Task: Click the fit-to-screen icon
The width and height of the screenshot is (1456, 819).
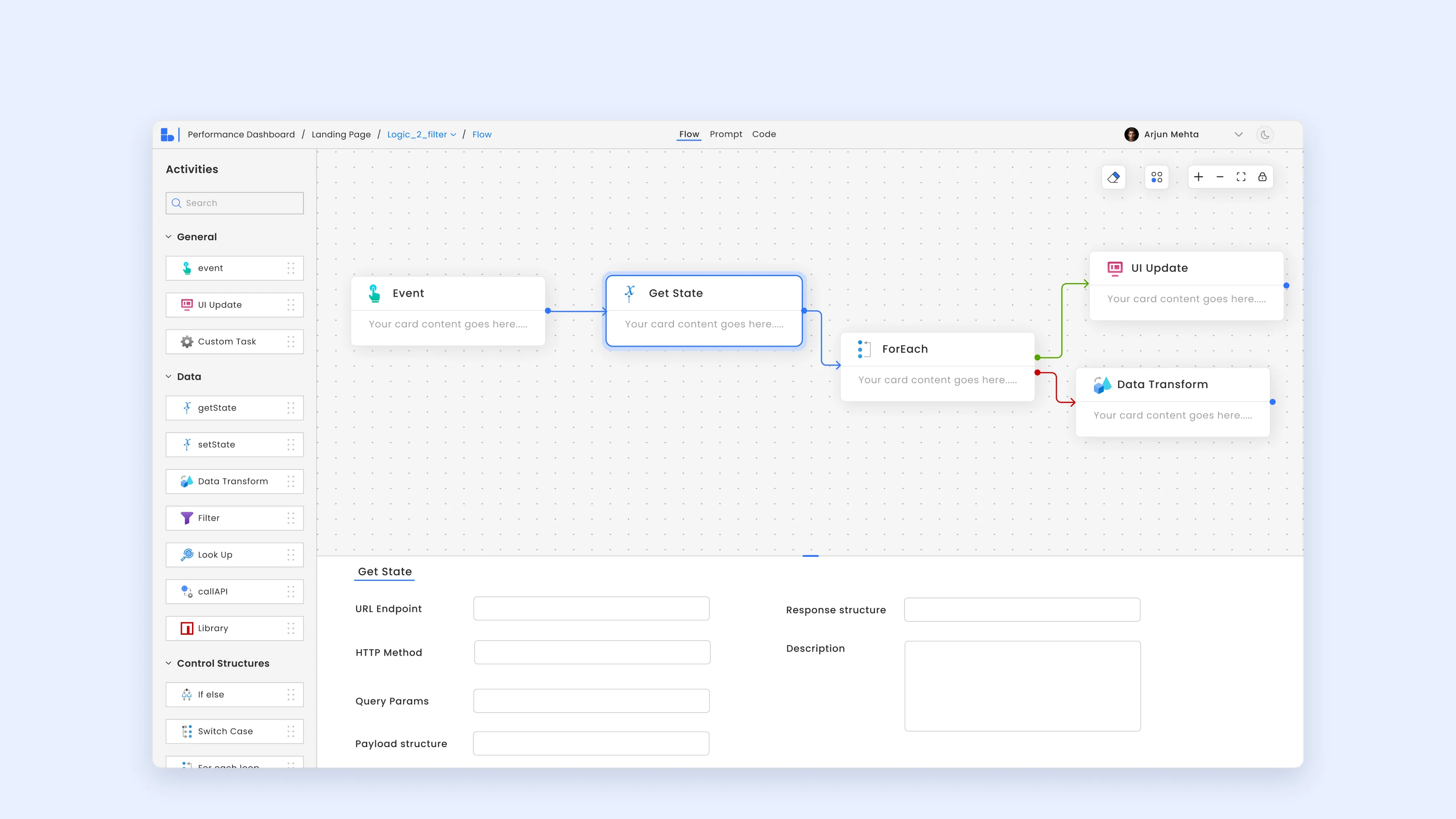Action: [1241, 177]
